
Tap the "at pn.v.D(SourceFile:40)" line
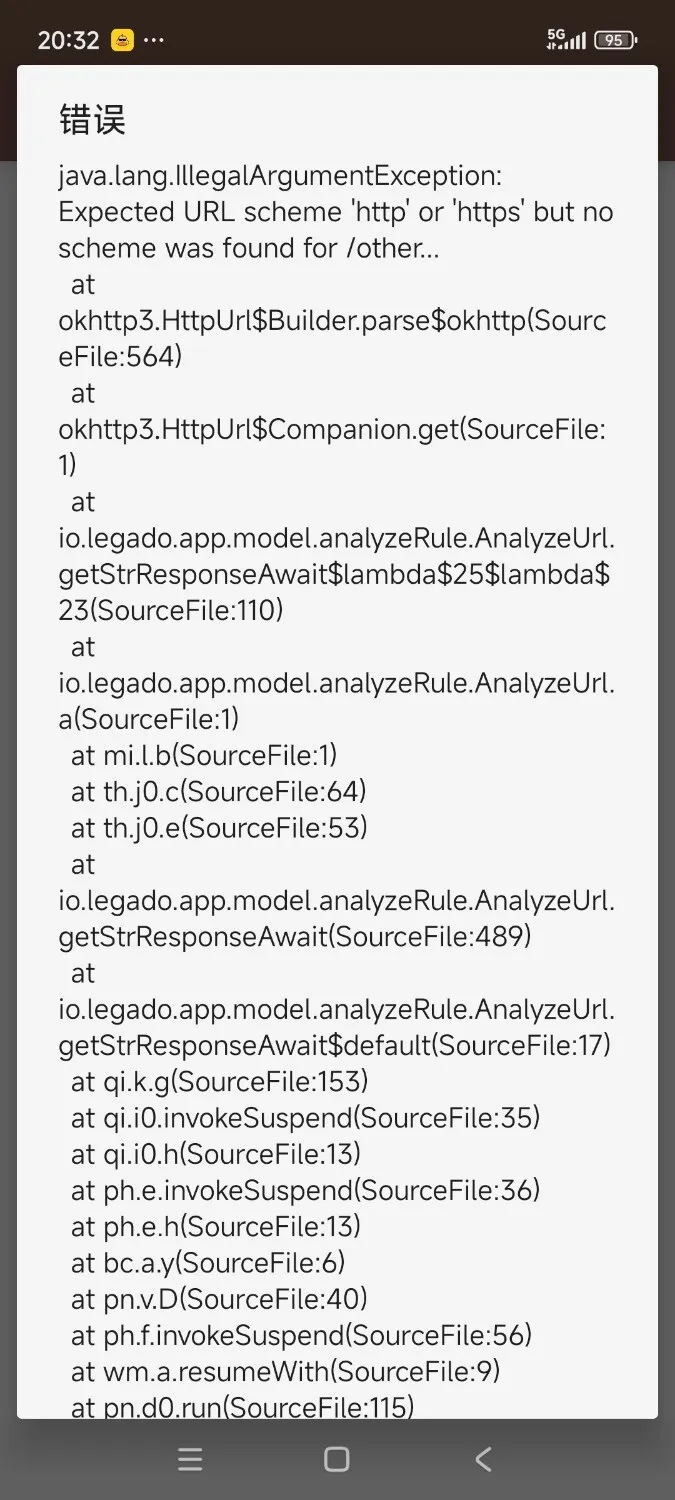(219, 1298)
